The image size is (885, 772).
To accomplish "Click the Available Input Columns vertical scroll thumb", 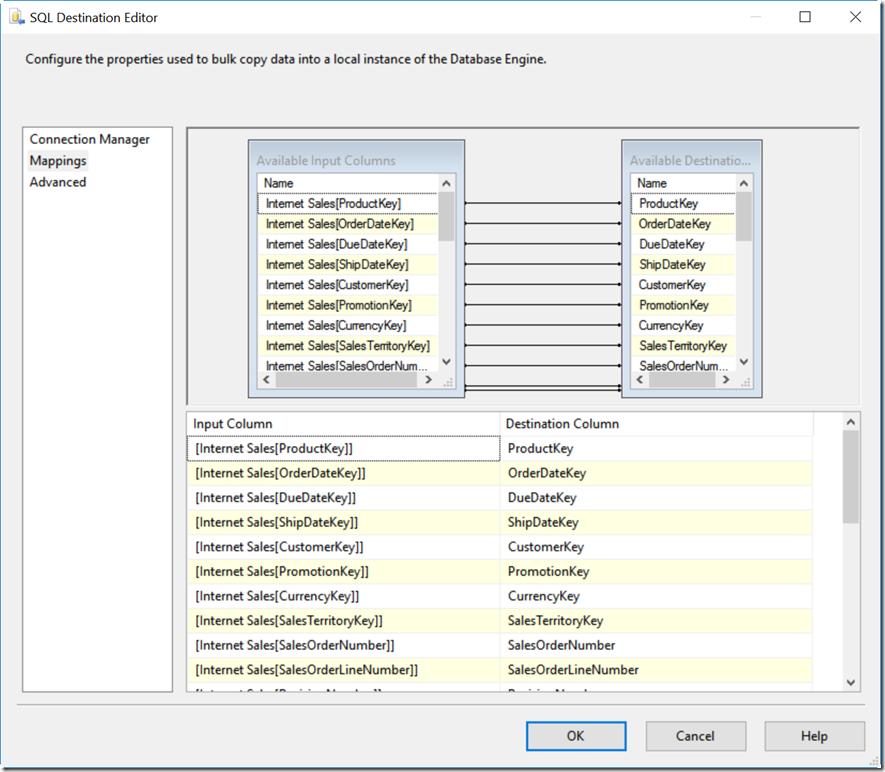I will click(x=446, y=217).
